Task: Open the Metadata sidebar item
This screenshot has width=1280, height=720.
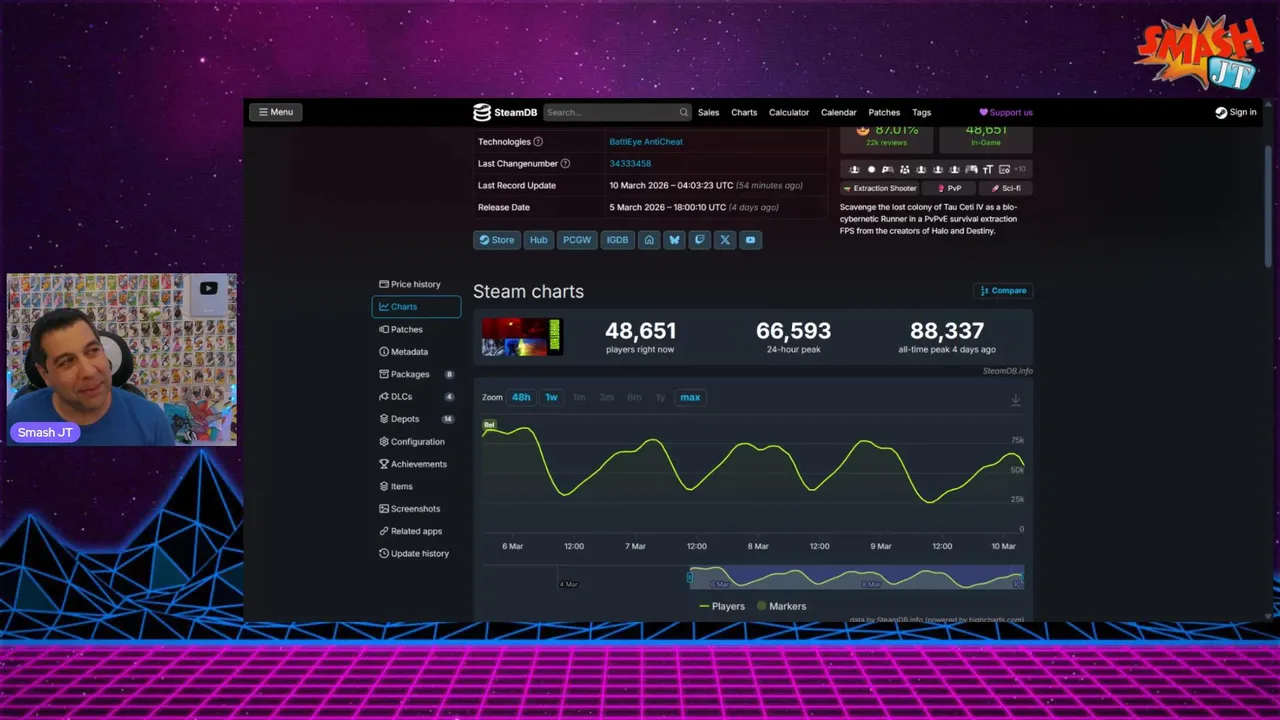Action: click(416, 352)
